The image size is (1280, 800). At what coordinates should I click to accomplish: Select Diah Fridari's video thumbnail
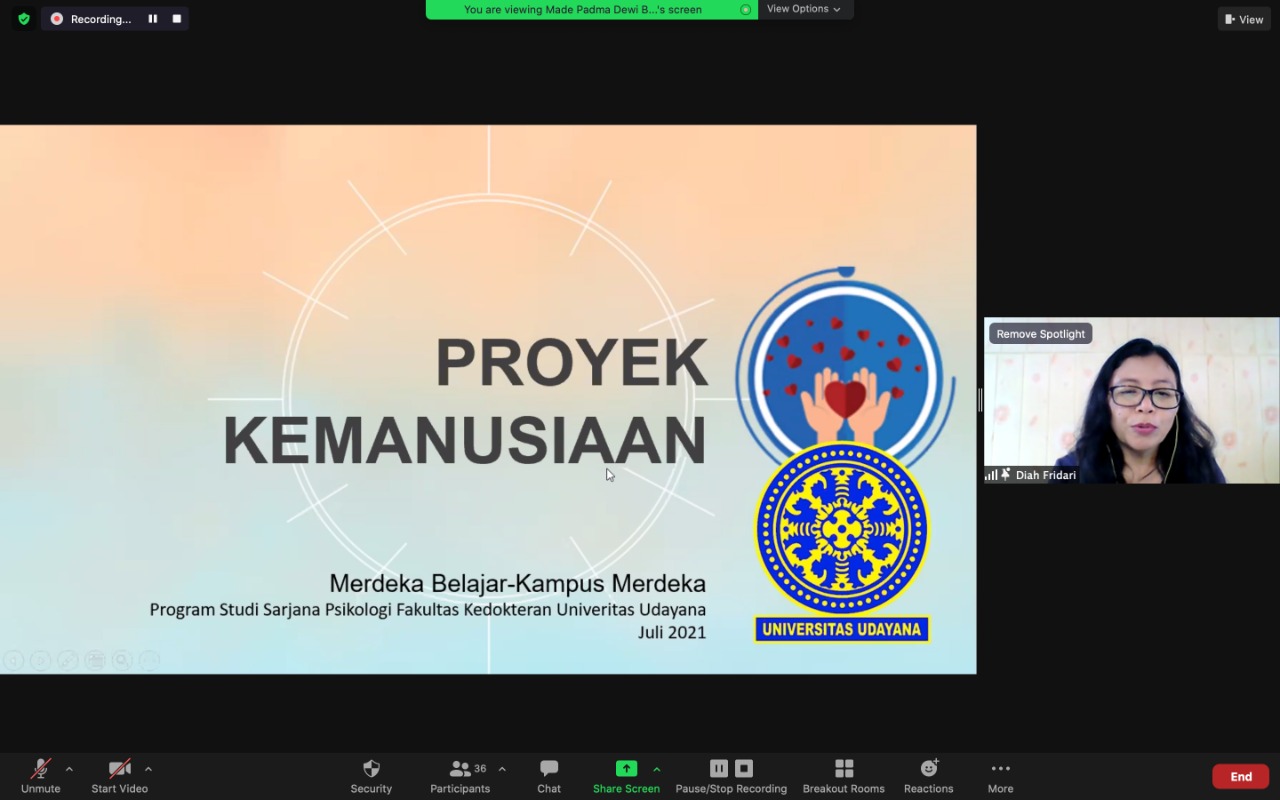(1131, 401)
